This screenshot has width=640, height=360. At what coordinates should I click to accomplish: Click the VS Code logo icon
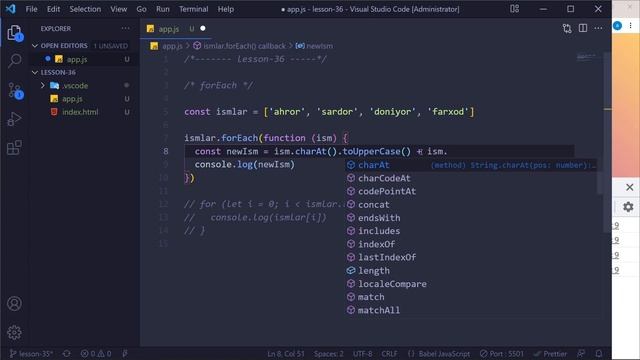[x=11, y=9]
